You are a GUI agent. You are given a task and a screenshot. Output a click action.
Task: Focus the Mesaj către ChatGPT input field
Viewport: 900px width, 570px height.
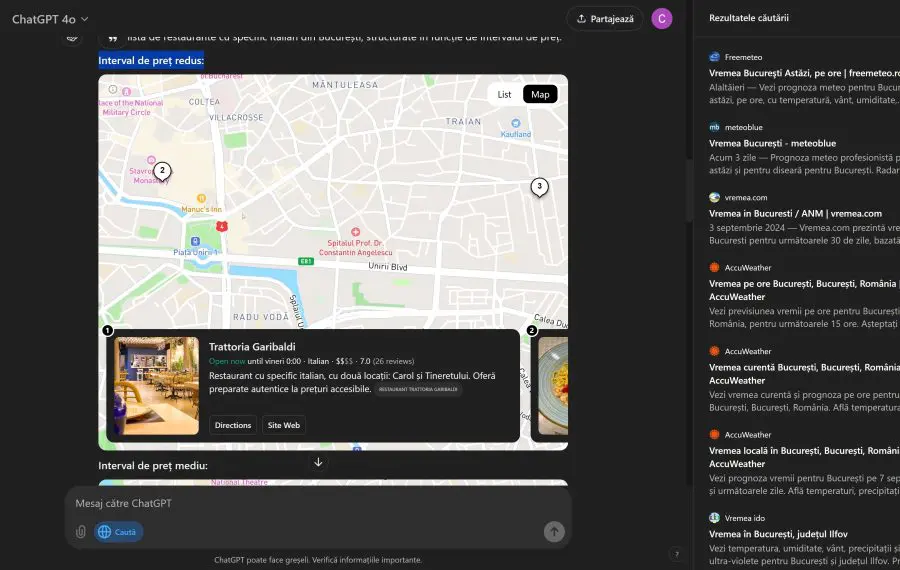(318, 503)
